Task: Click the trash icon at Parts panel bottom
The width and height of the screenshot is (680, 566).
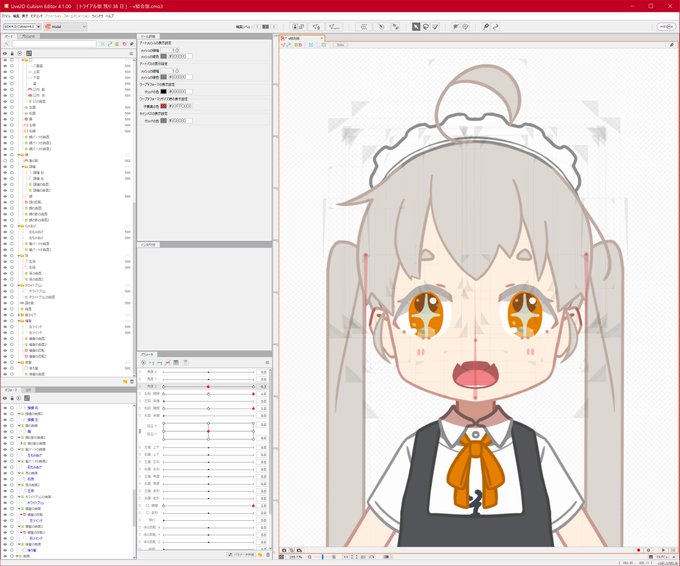Action: click(132, 381)
